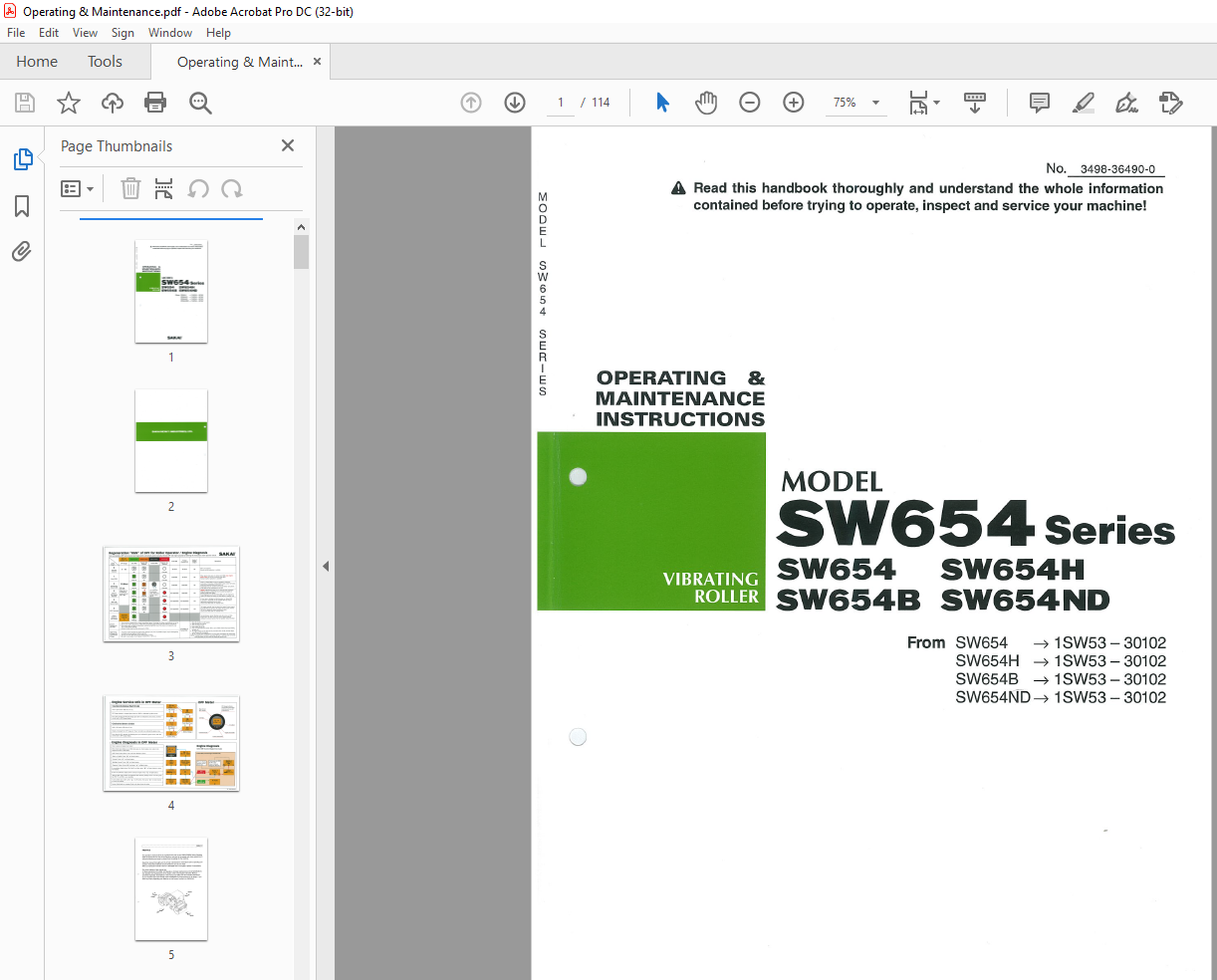Select the arrow Selection tool
The height and width of the screenshot is (980, 1217).
[662, 103]
